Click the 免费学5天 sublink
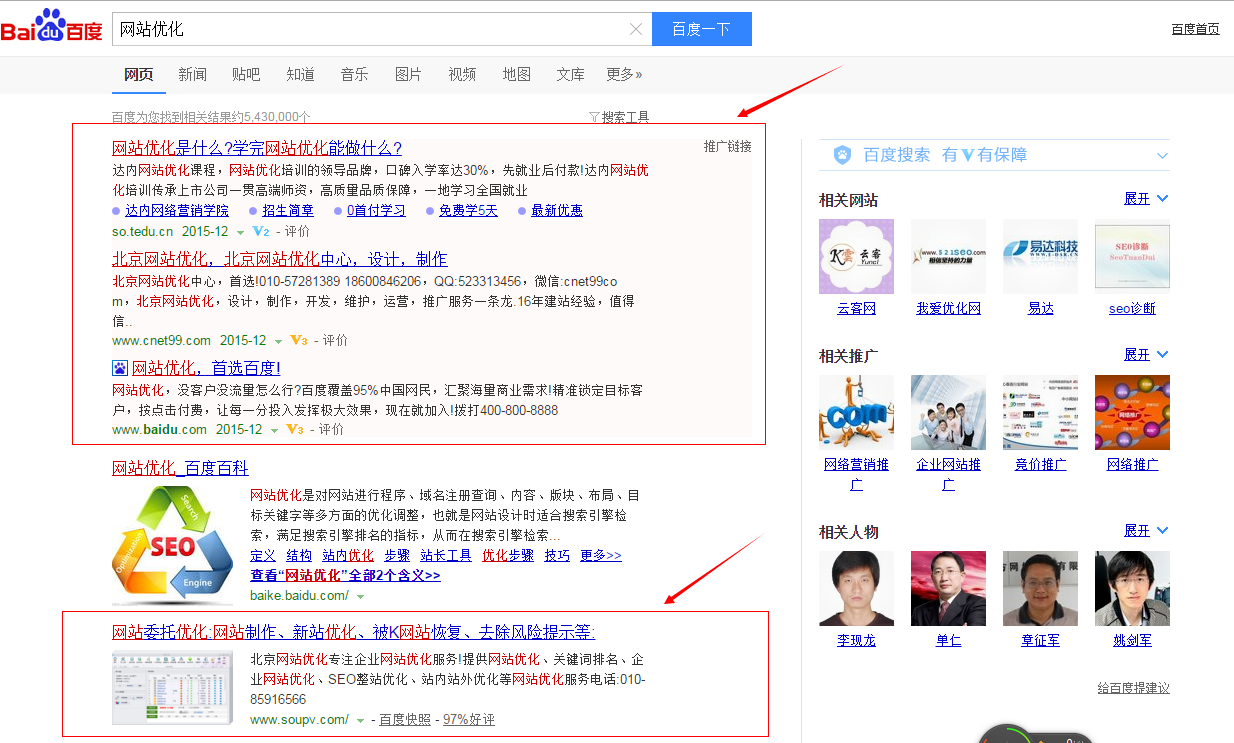The width and height of the screenshot is (1234, 743). point(468,210)
